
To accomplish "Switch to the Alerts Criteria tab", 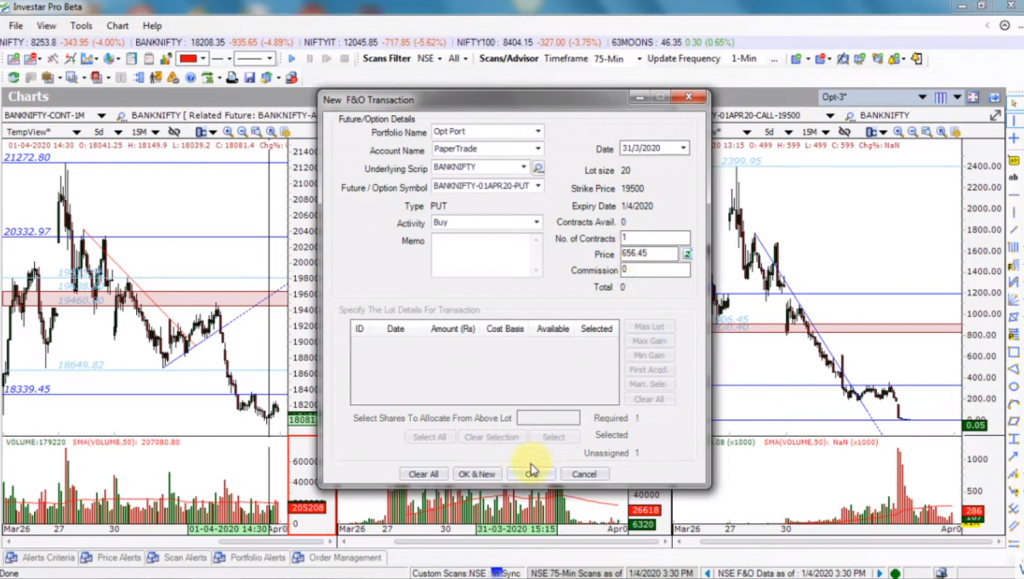I will [40, 558].
